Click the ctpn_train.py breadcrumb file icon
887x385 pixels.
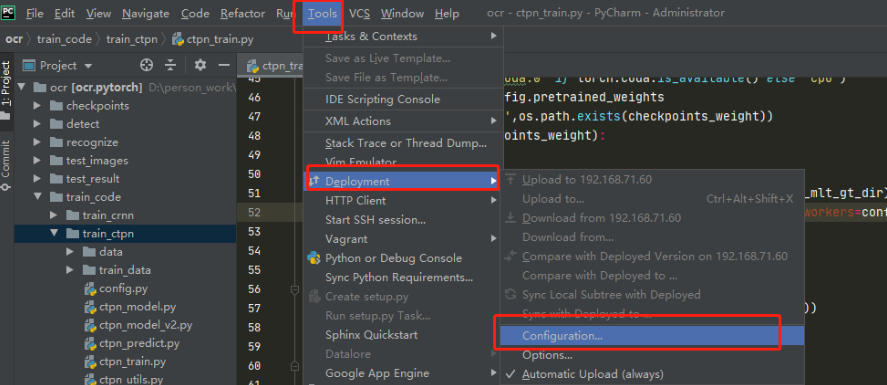(x=178, y=40)
